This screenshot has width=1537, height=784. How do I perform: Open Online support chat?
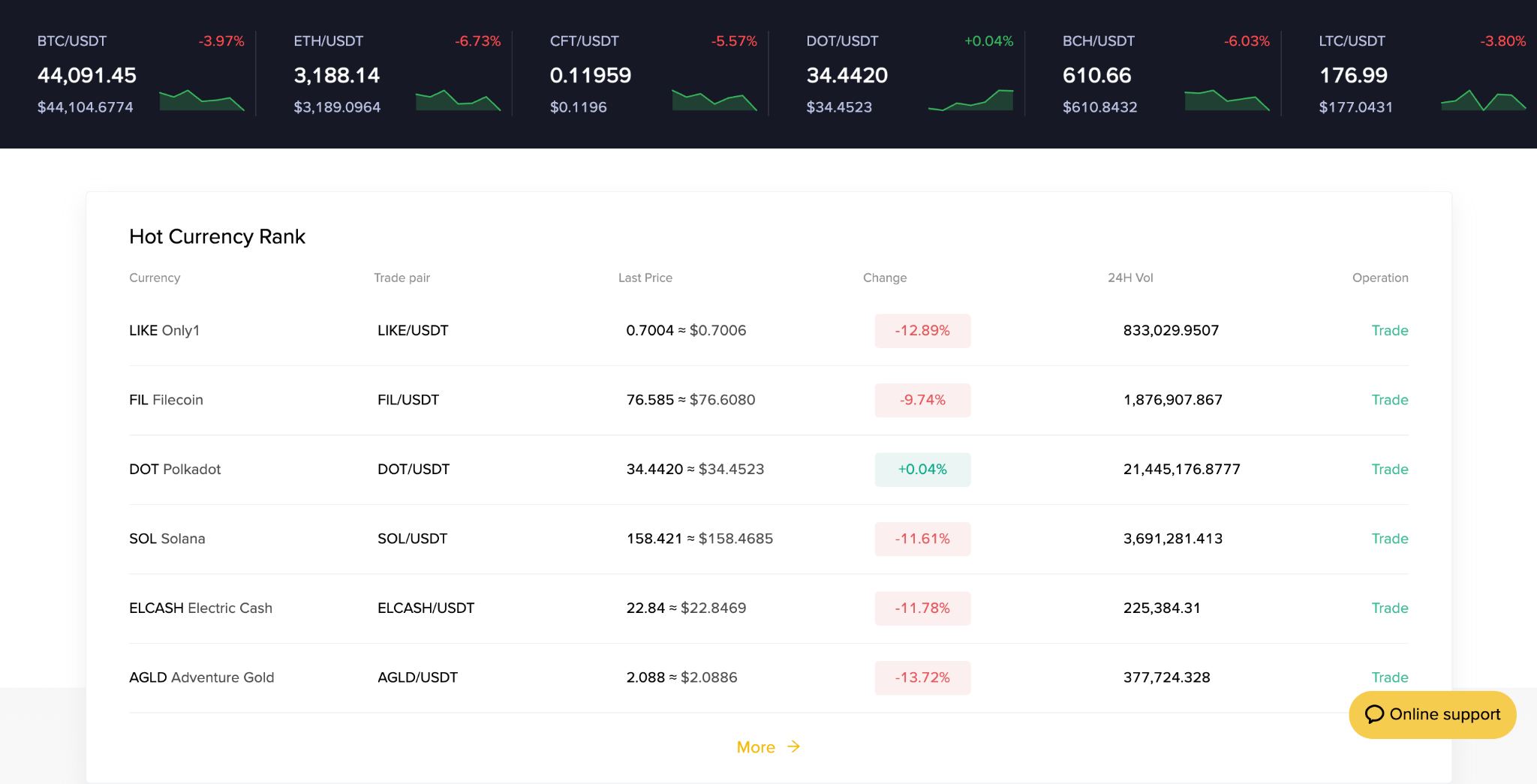tap(1432, 714)
